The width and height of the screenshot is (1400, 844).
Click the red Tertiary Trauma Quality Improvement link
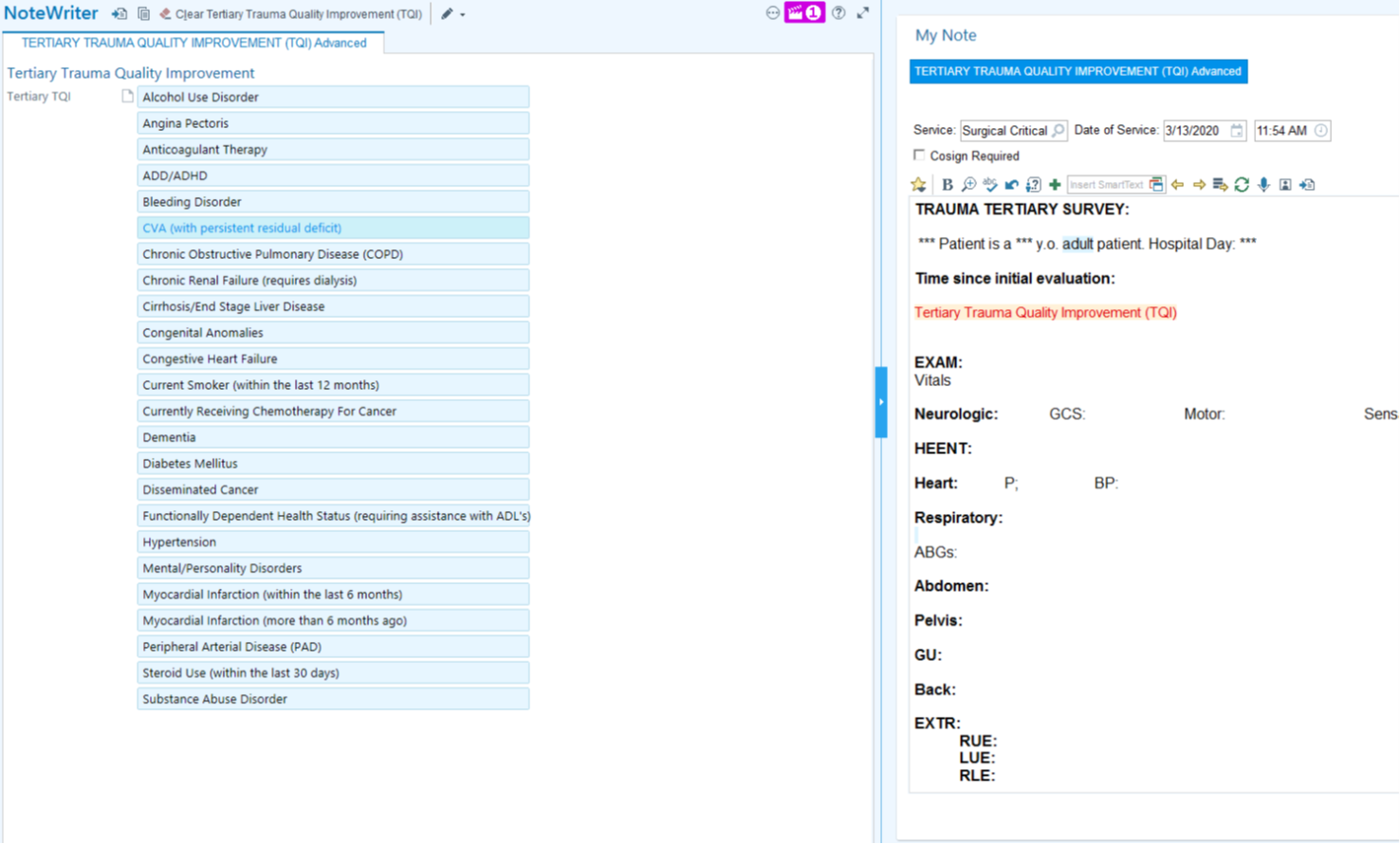(x=1045, y=313)
